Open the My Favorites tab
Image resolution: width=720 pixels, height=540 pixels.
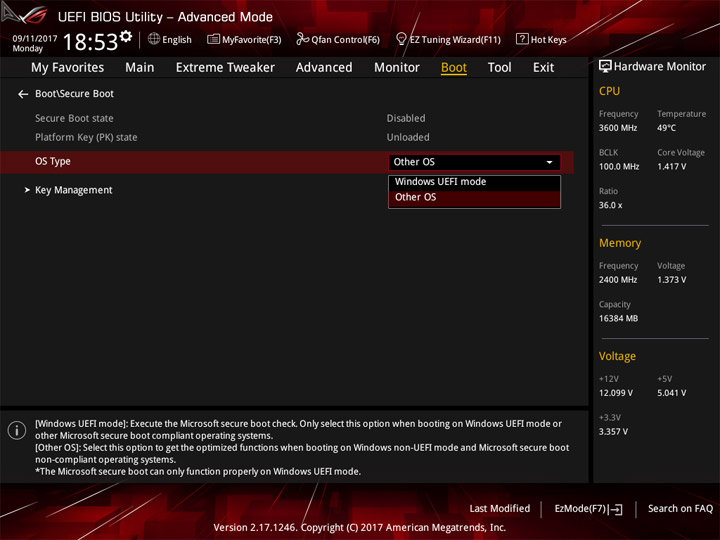(x=68, y=68)
